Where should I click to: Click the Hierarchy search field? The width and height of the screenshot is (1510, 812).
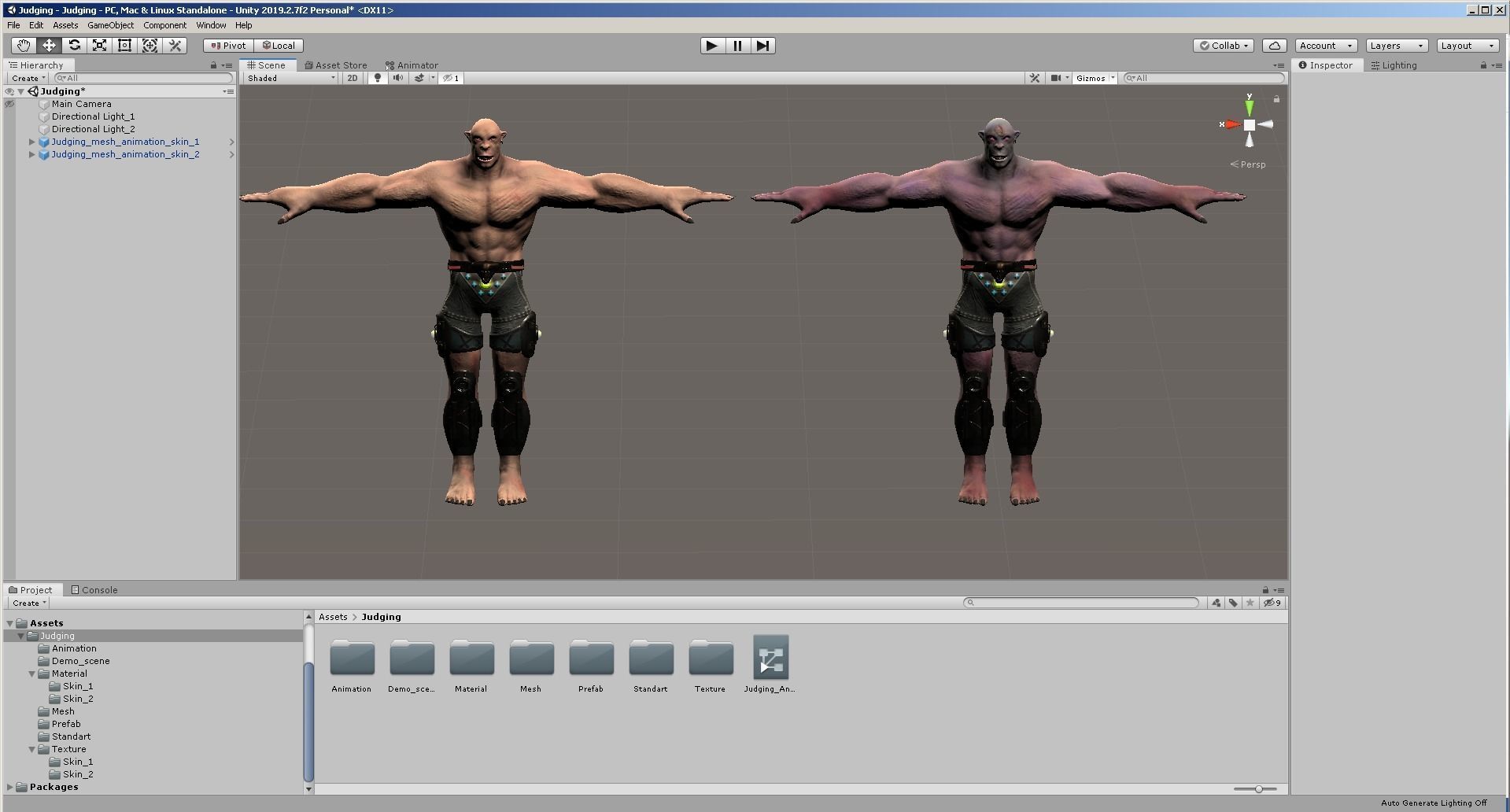click(144, 78)
